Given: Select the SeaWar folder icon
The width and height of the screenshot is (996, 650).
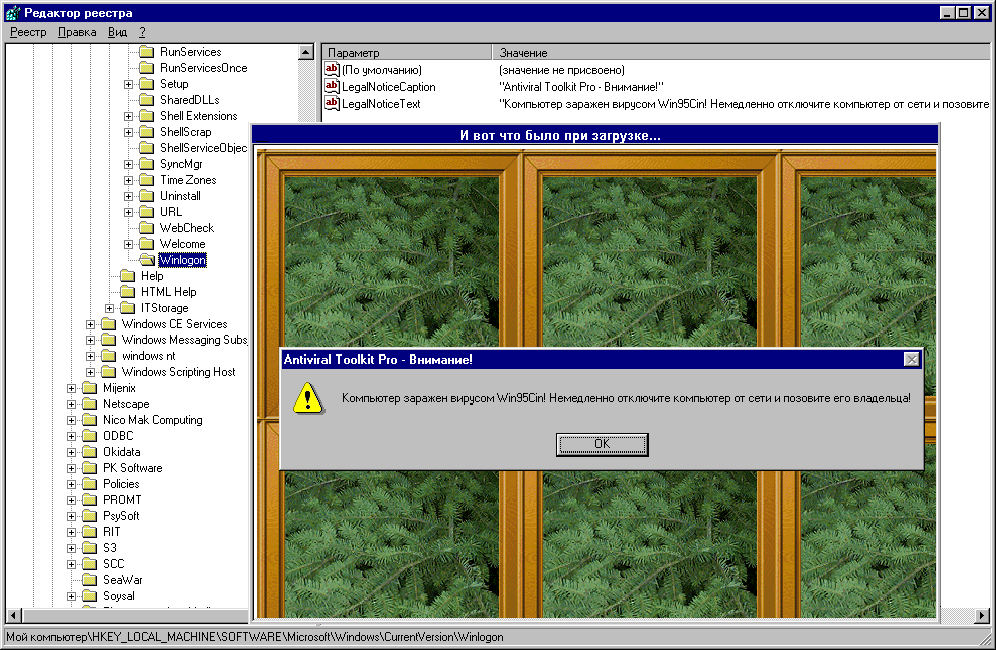Looking at the screenshot, I should pyautogui.click(x=90, y=579).
